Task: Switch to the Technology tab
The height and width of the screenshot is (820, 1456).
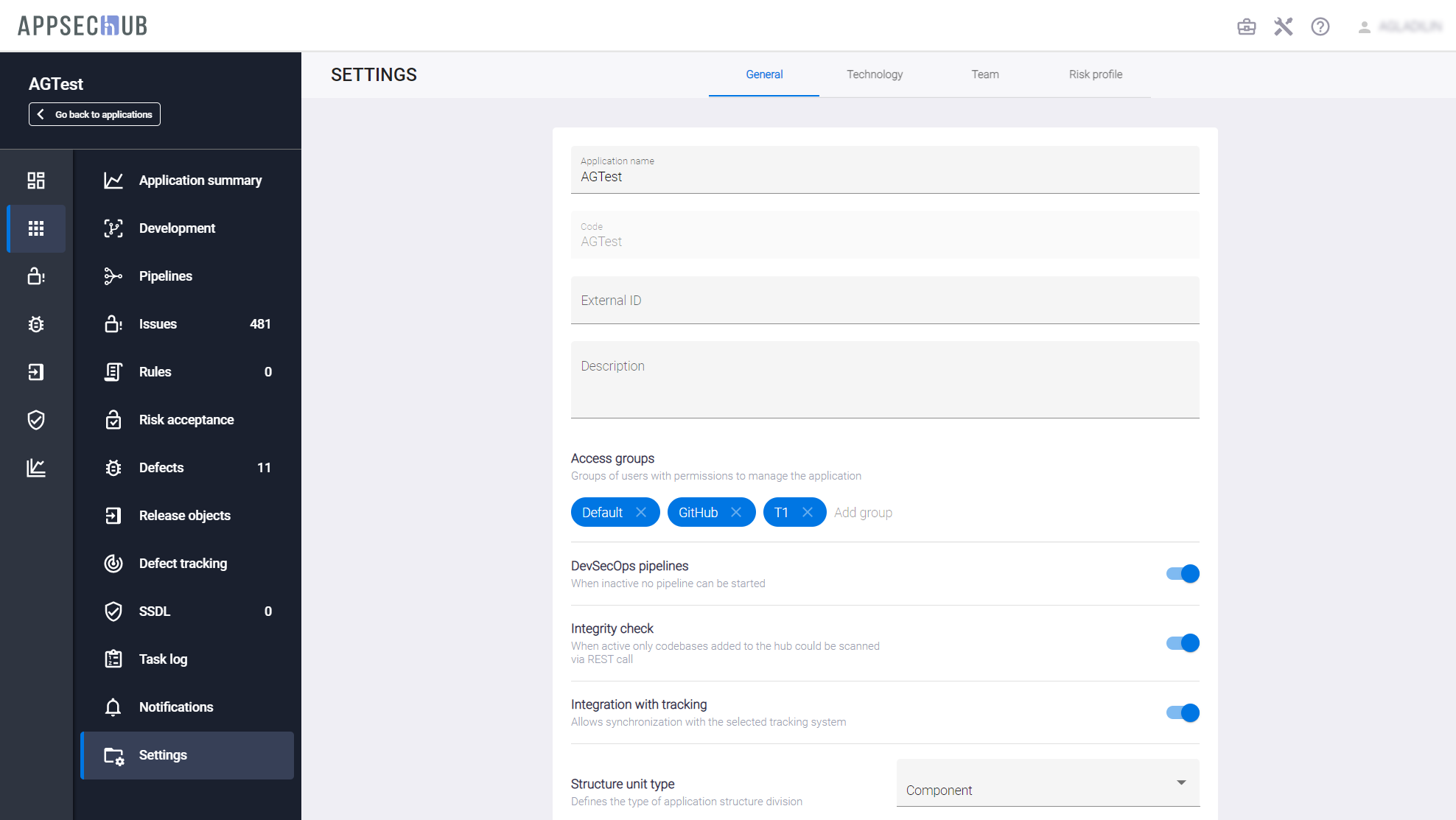Action: coord(874,74)
